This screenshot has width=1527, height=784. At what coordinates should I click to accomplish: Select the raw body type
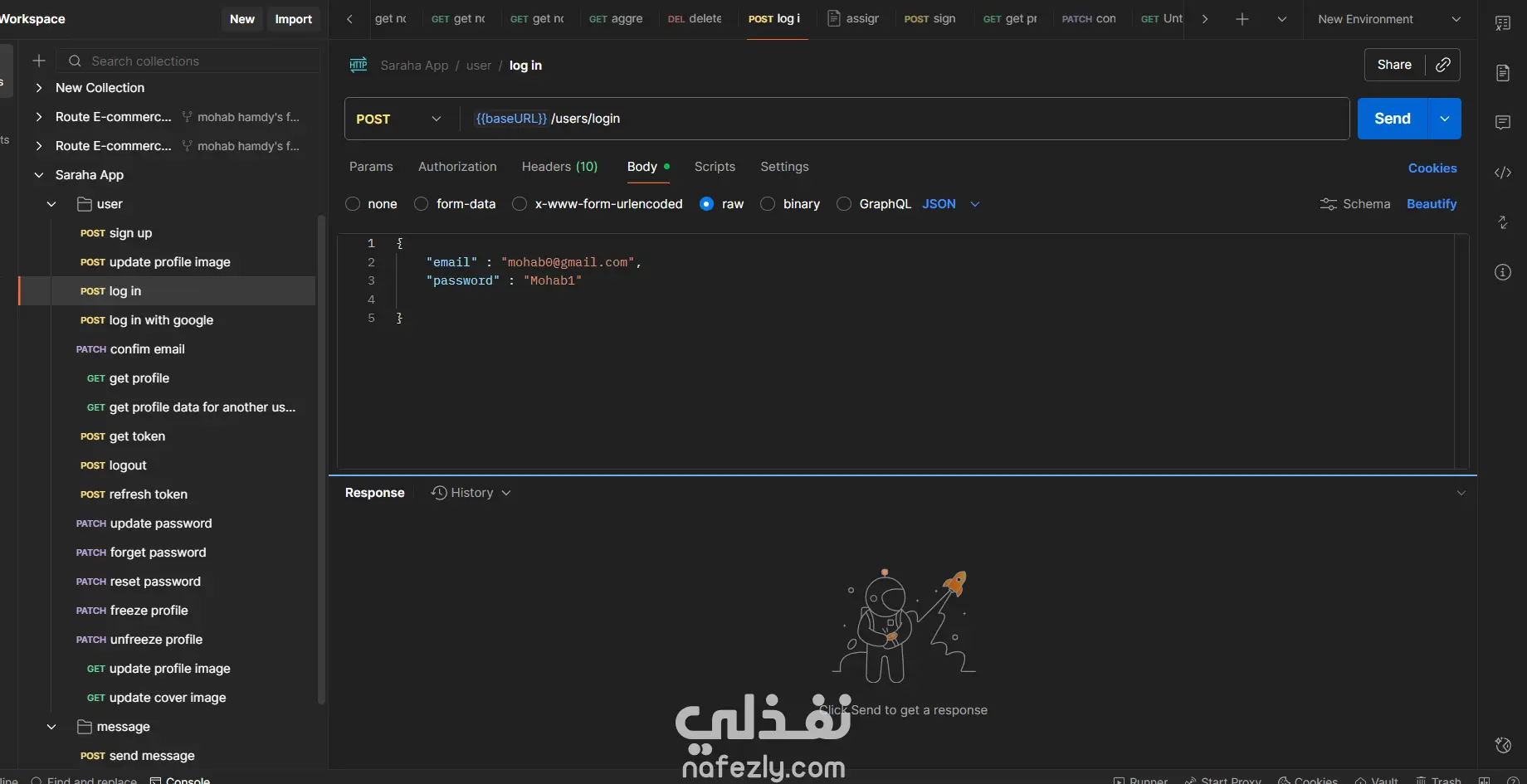point(706,204)
